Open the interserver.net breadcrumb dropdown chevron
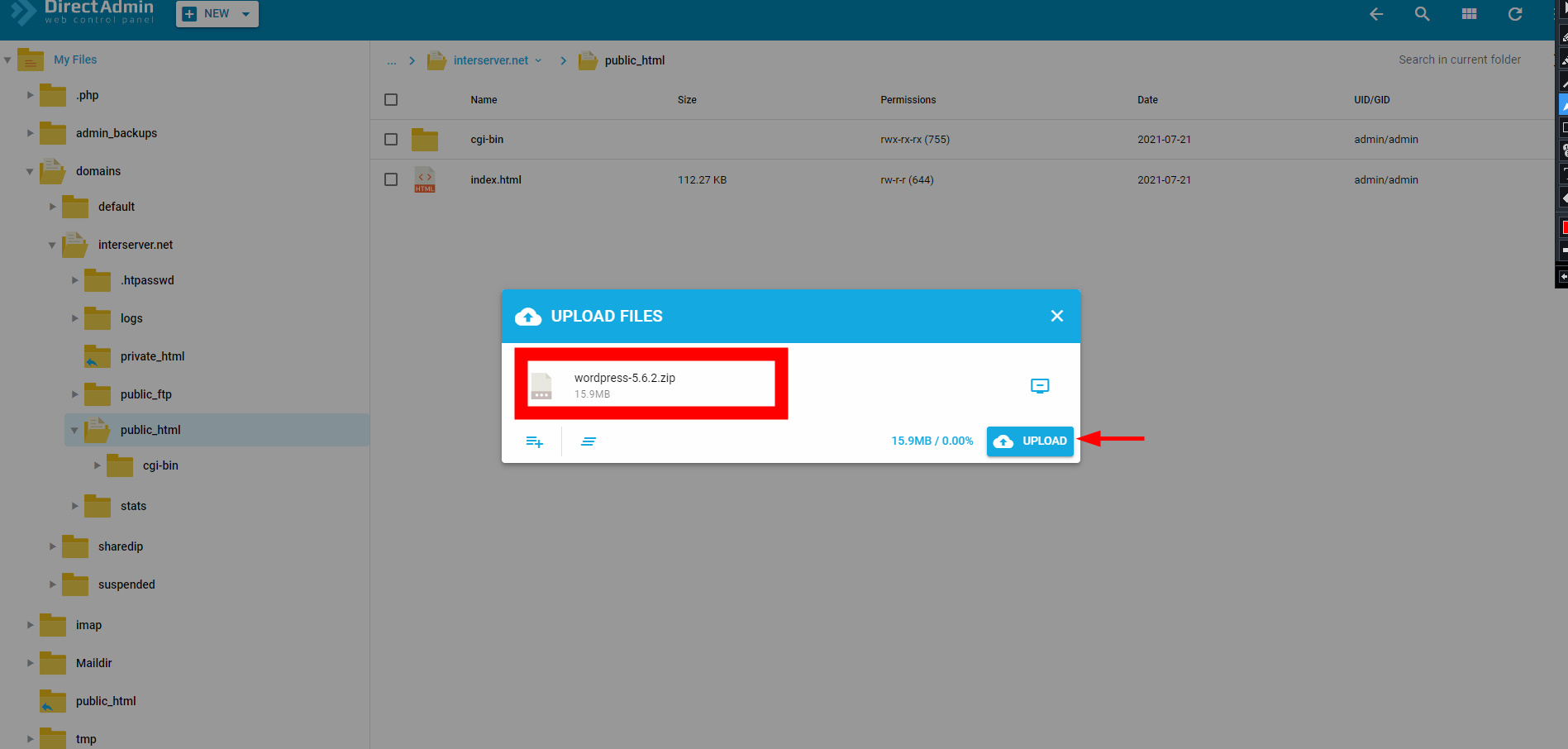Viewport: 1568px width, 749px height. point(538,60)
